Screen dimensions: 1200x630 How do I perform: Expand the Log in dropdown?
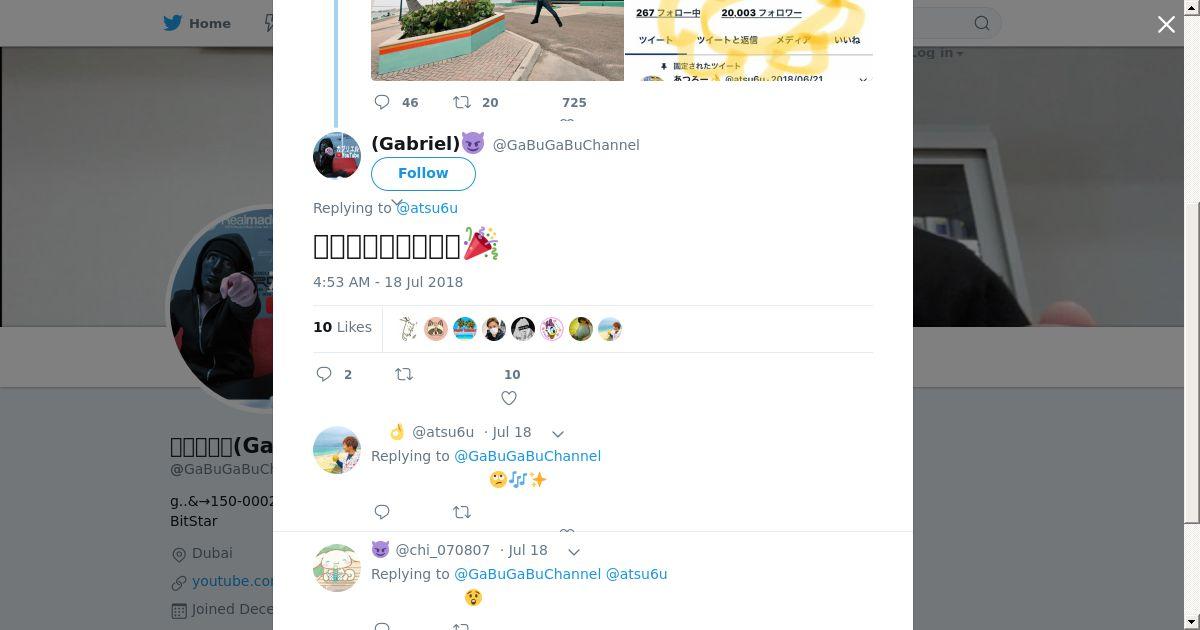coord(936,53)
